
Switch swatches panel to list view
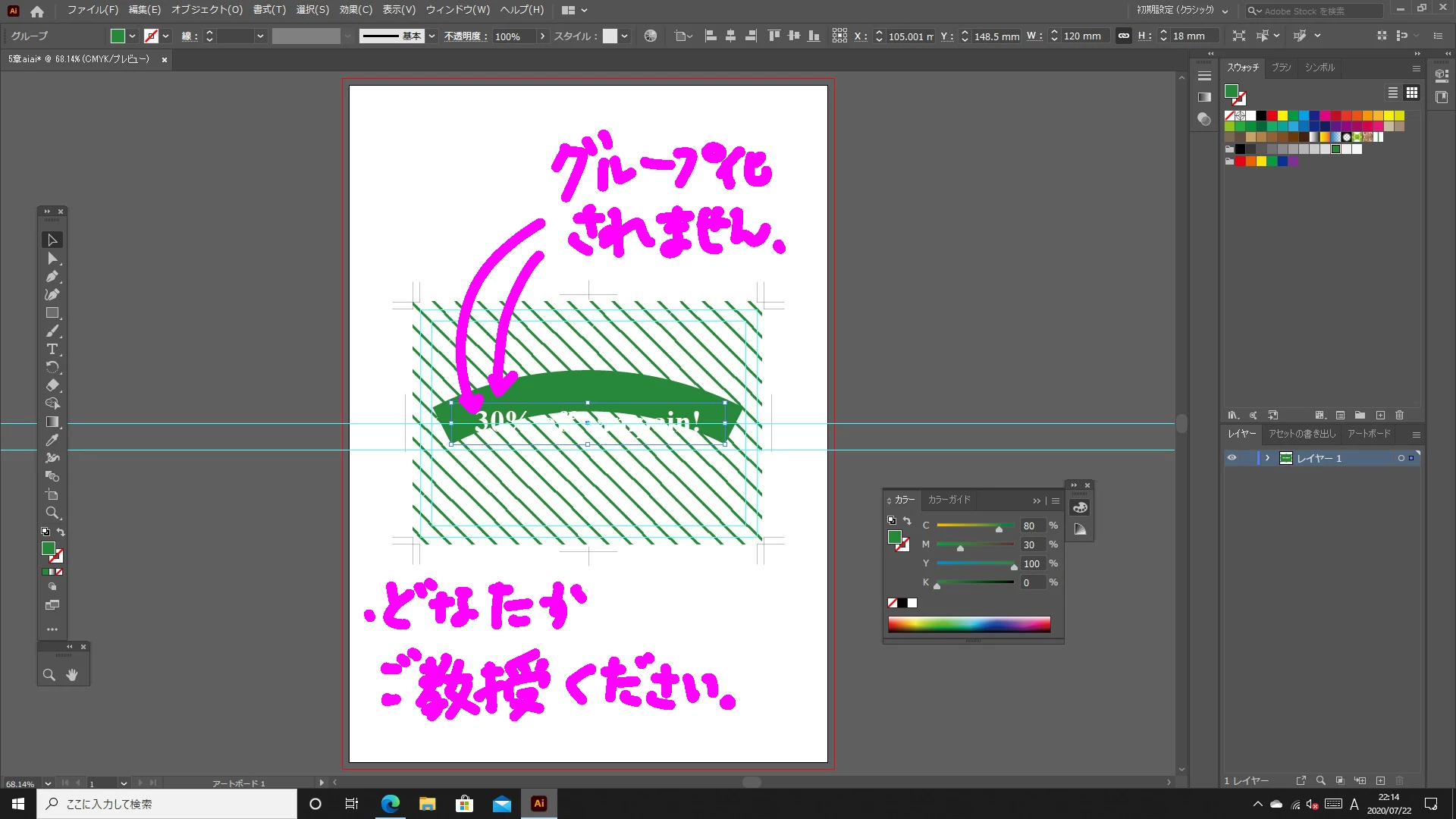point(1392,93)
